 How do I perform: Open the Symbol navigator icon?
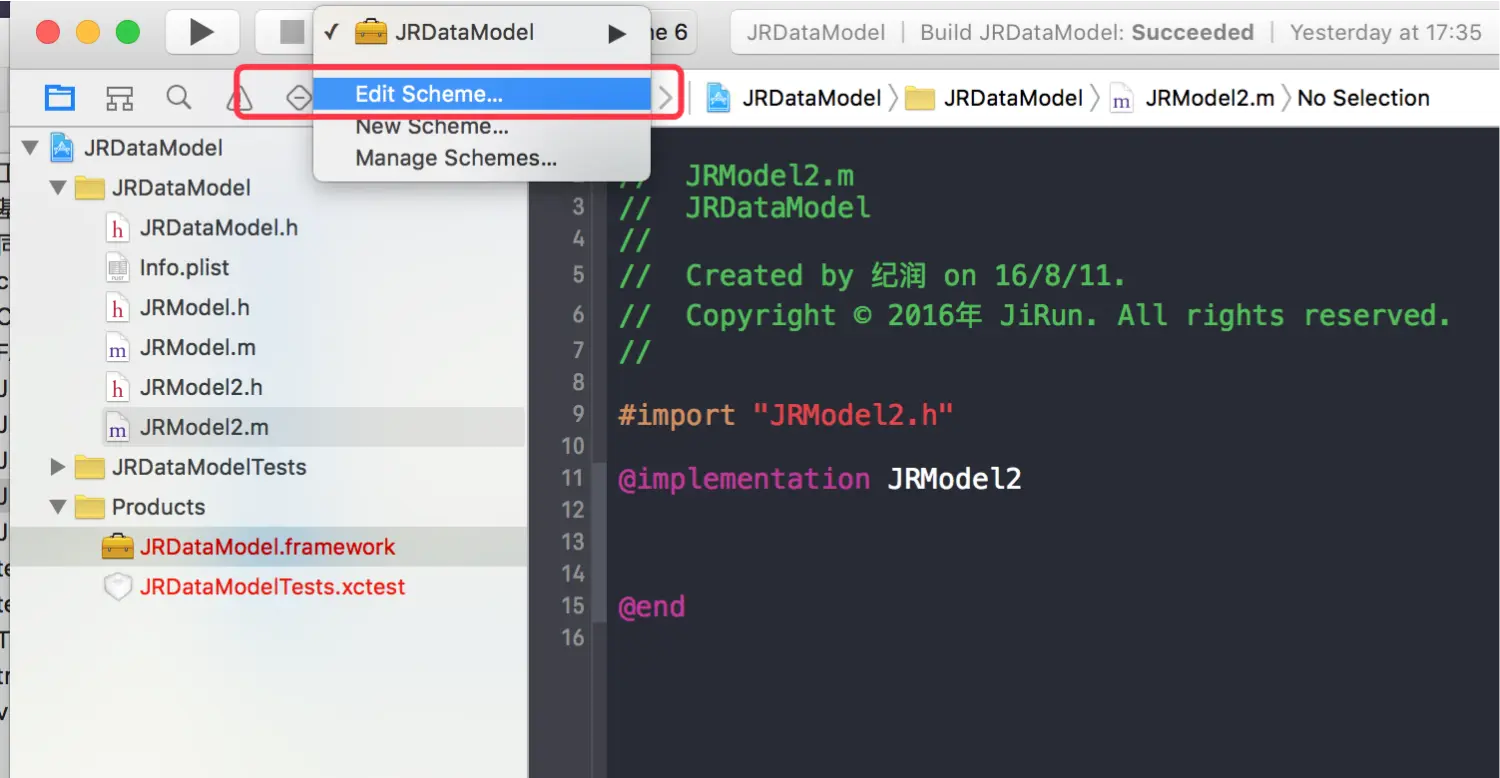coord(120,97)
